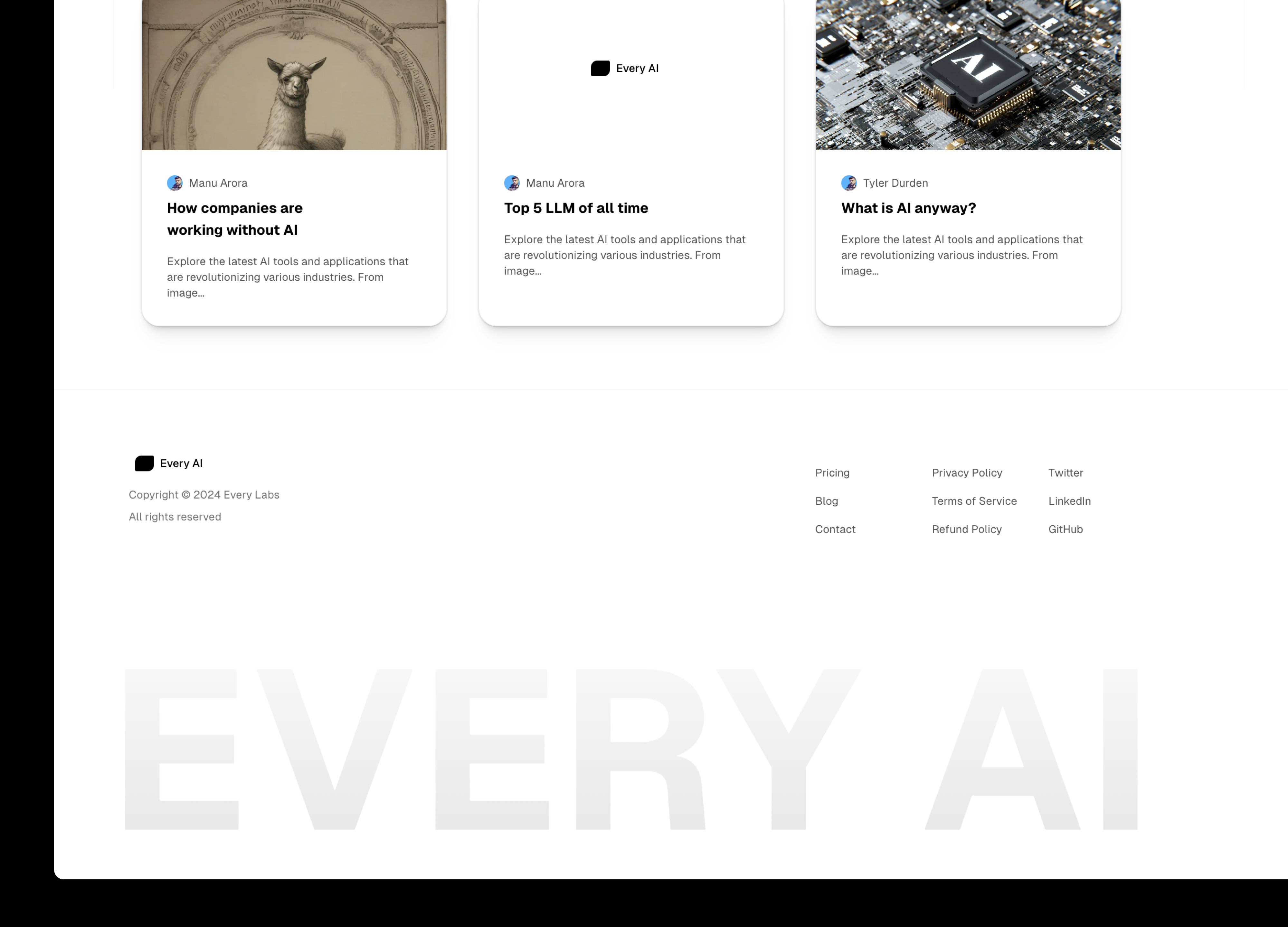Screen dimensions: 1288x927
Task: Click the Every AI logo icon in footer
Action: click(143, 463)
